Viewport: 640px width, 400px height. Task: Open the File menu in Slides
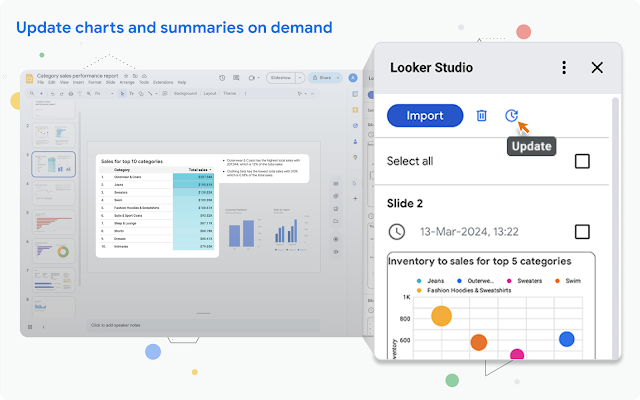click(x=40, y=82)
